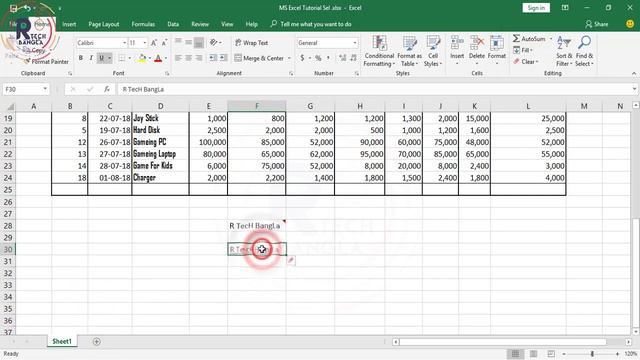Open the font size dropdown

[x=144, y=43]
